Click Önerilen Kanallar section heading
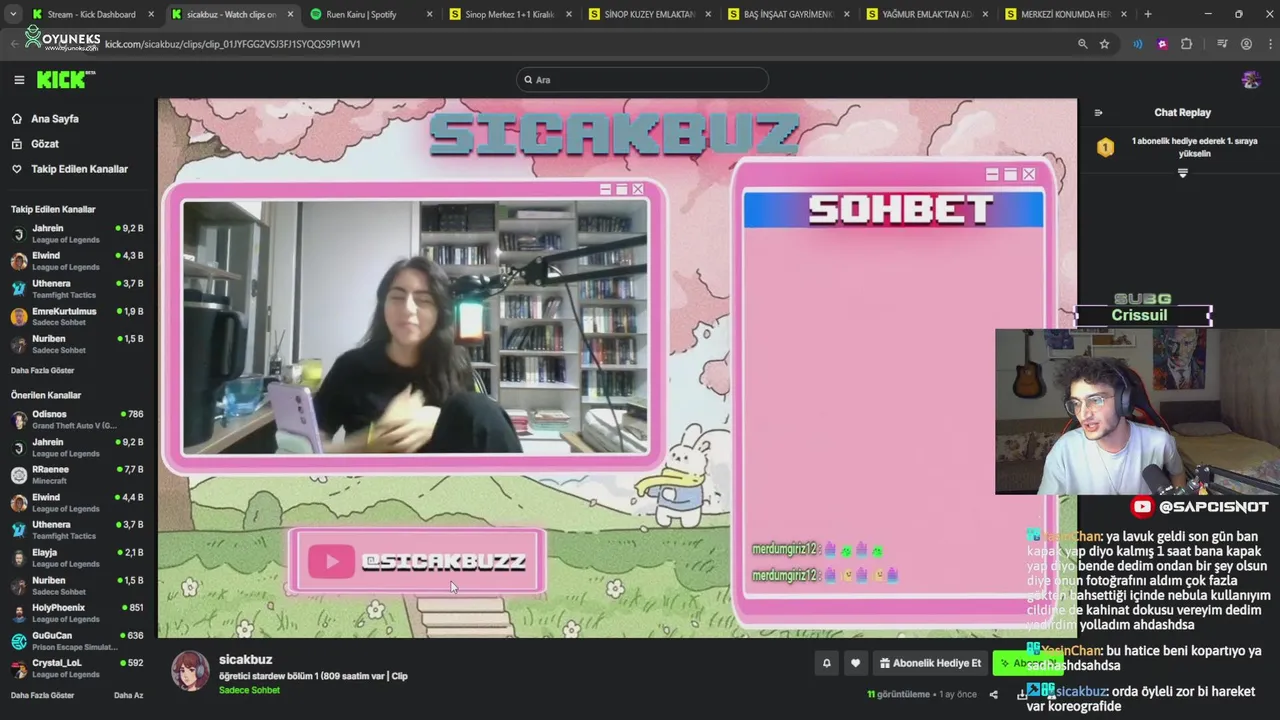The height and width of the screenshot is (720, 1280). (46, 395)
